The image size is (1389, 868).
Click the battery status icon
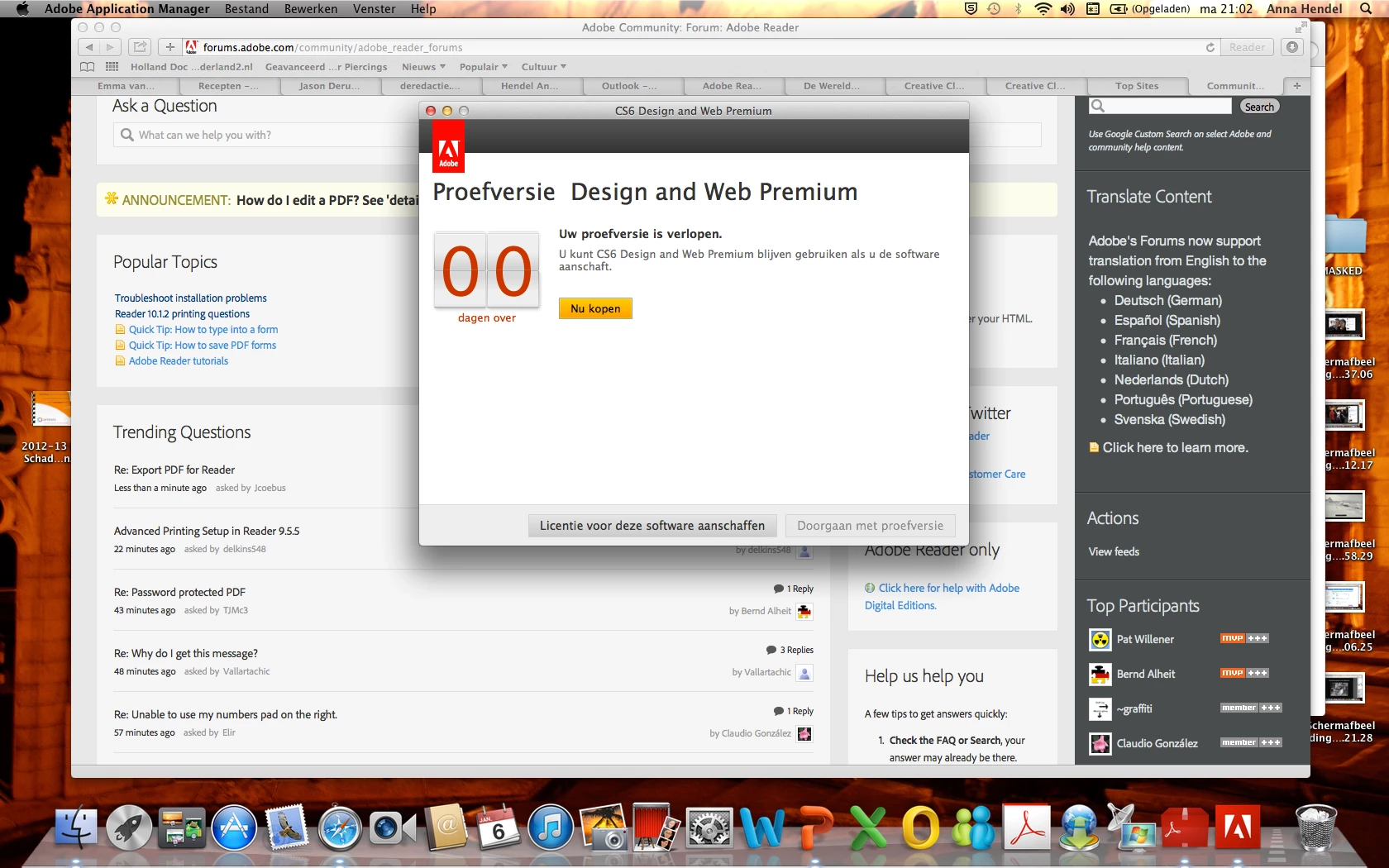1119,9
